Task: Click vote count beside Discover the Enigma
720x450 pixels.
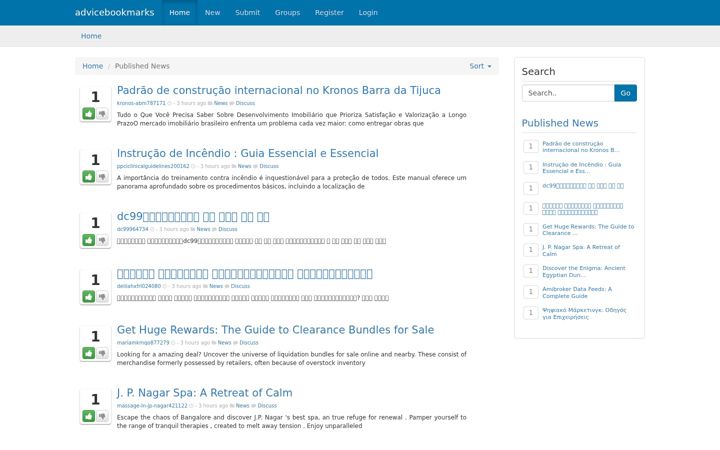Action: 530,271
